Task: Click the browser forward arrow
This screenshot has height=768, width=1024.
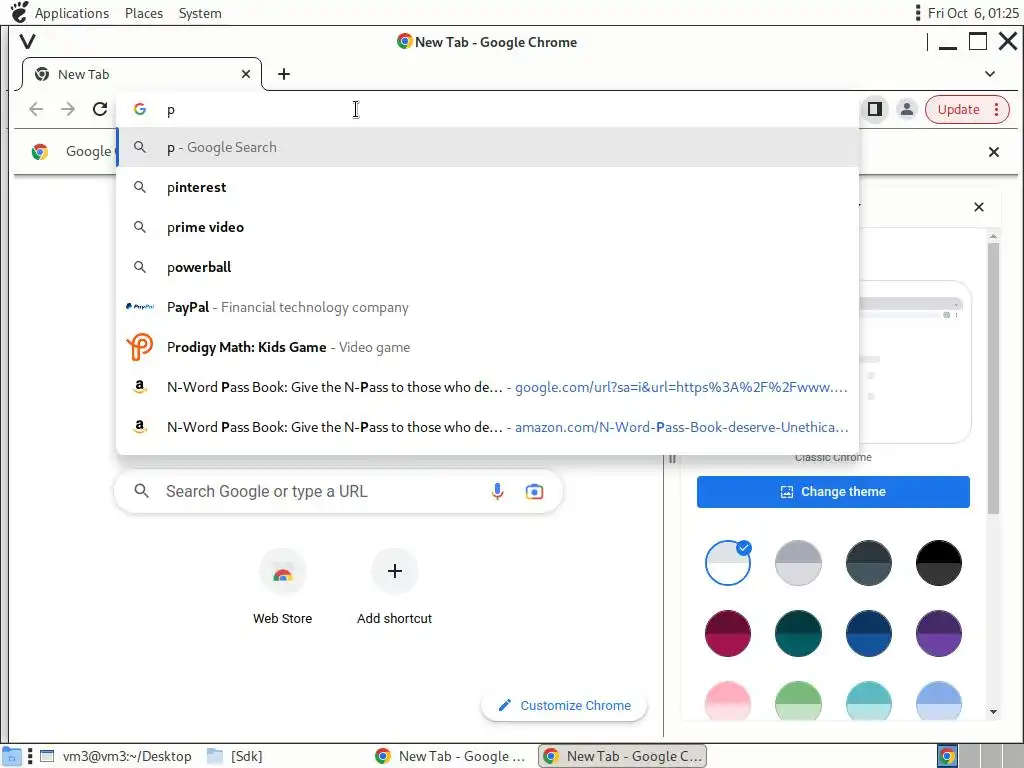Action: (68, 109)
